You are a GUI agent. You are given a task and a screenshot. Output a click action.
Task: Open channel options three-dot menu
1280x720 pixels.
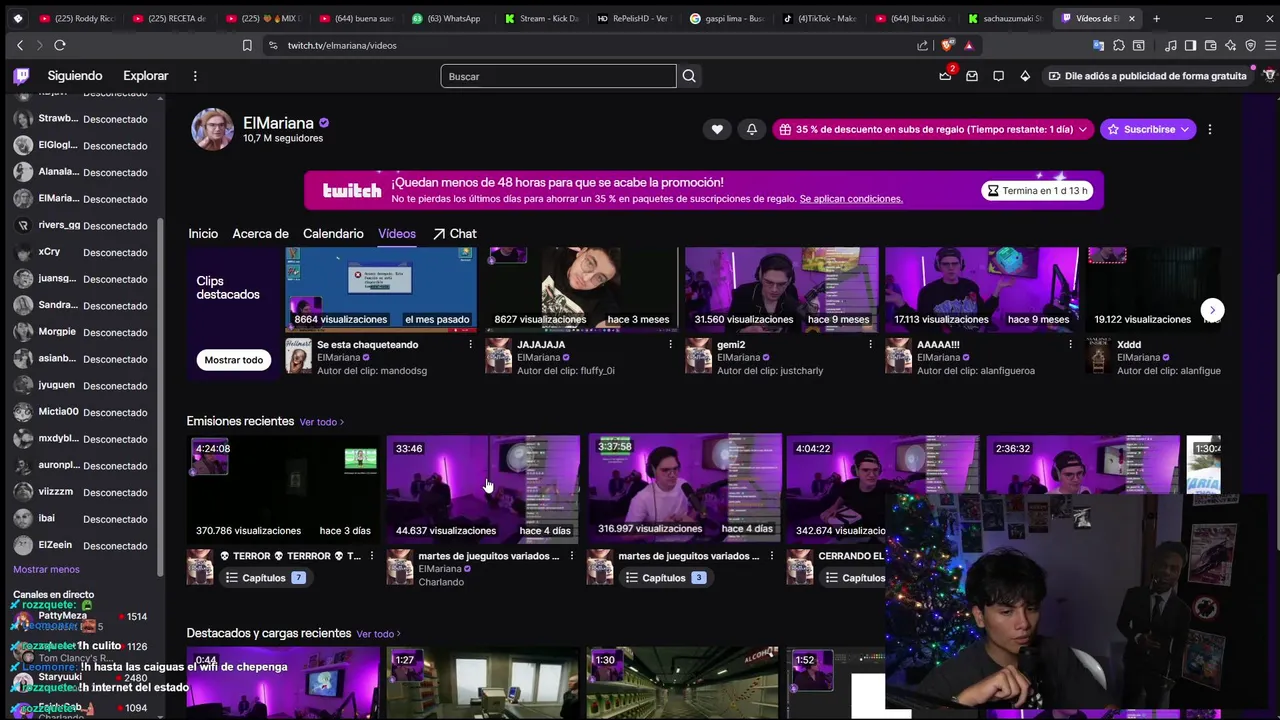tap(1210, 129)
